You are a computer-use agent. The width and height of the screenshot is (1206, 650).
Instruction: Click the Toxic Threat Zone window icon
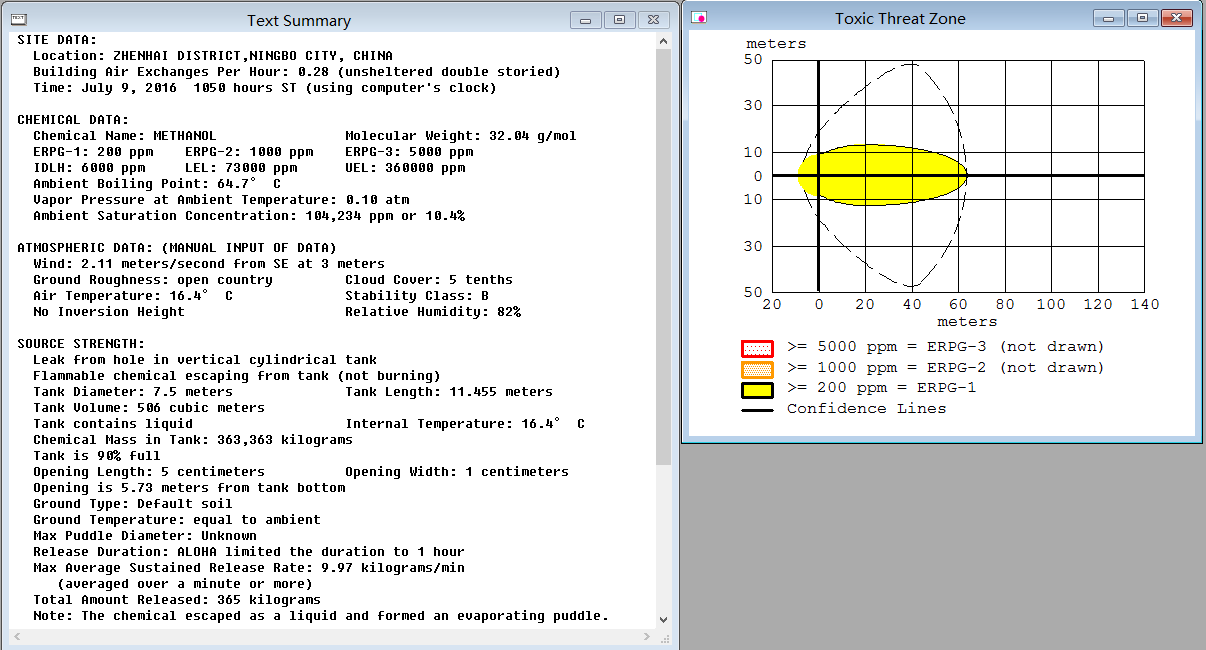pyautogui.click(x=700, y=17)
